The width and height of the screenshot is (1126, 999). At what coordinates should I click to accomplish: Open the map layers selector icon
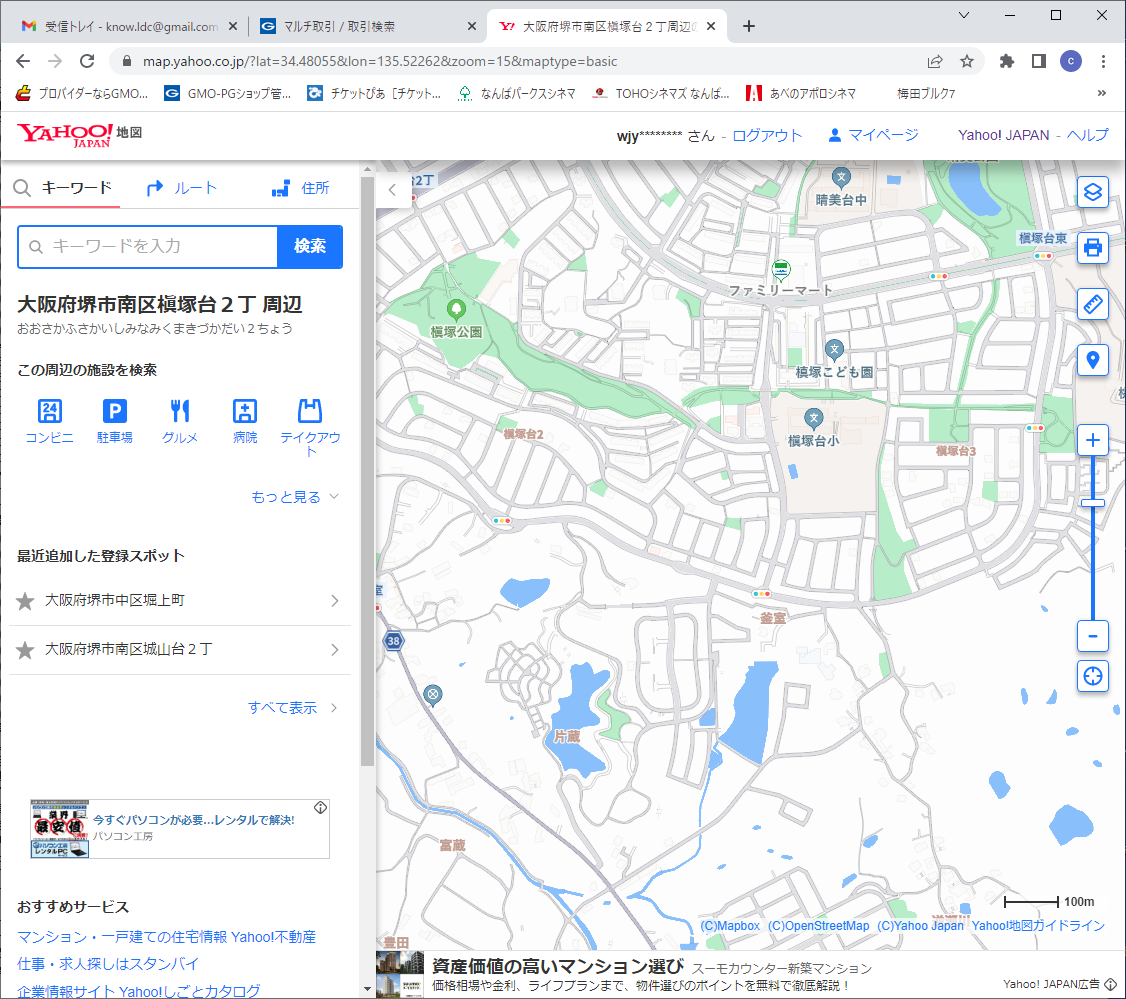(1093, 191)
